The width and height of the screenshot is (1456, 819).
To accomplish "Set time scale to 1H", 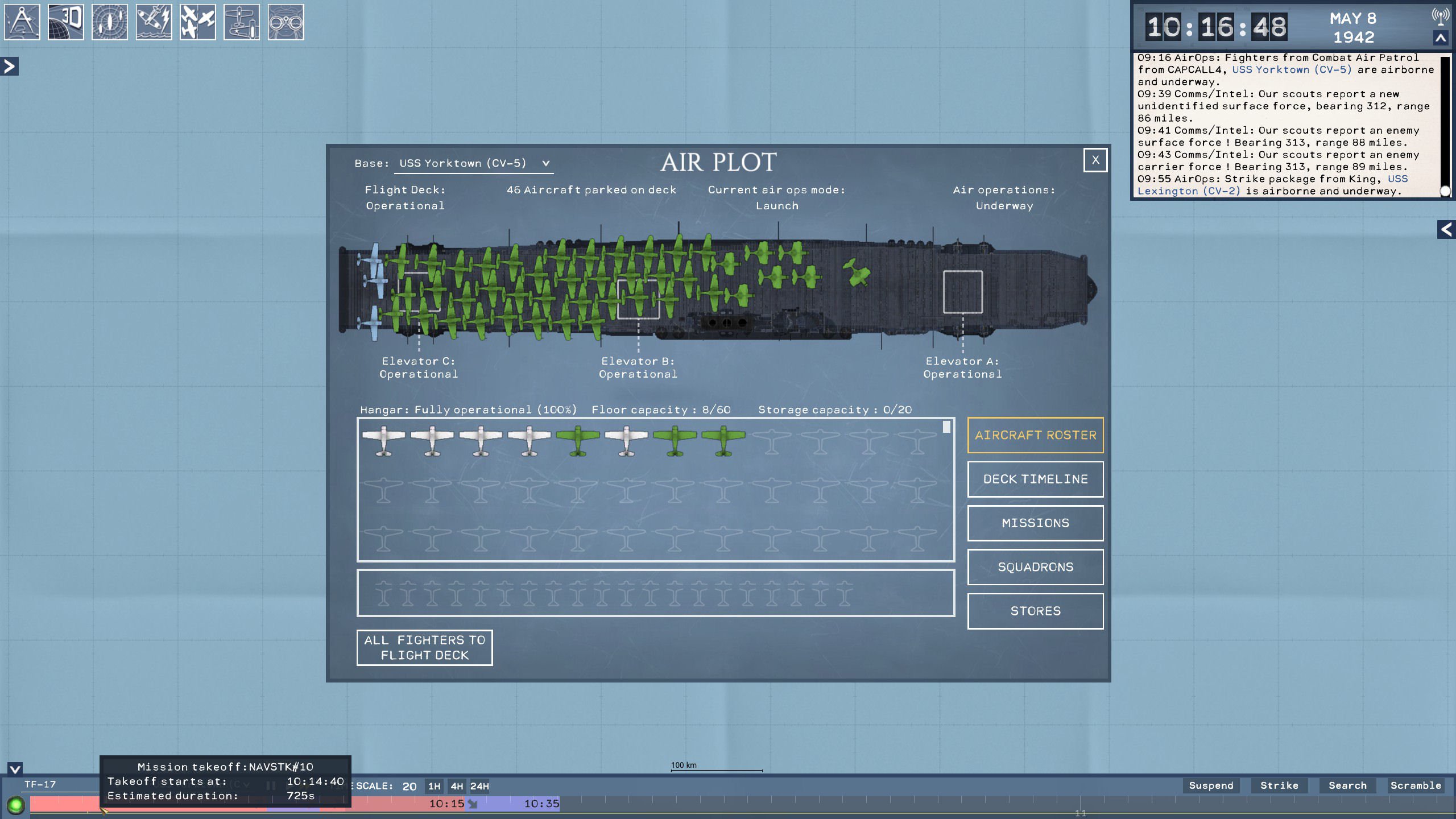I will pyautogui.click(x=435, y=786).
